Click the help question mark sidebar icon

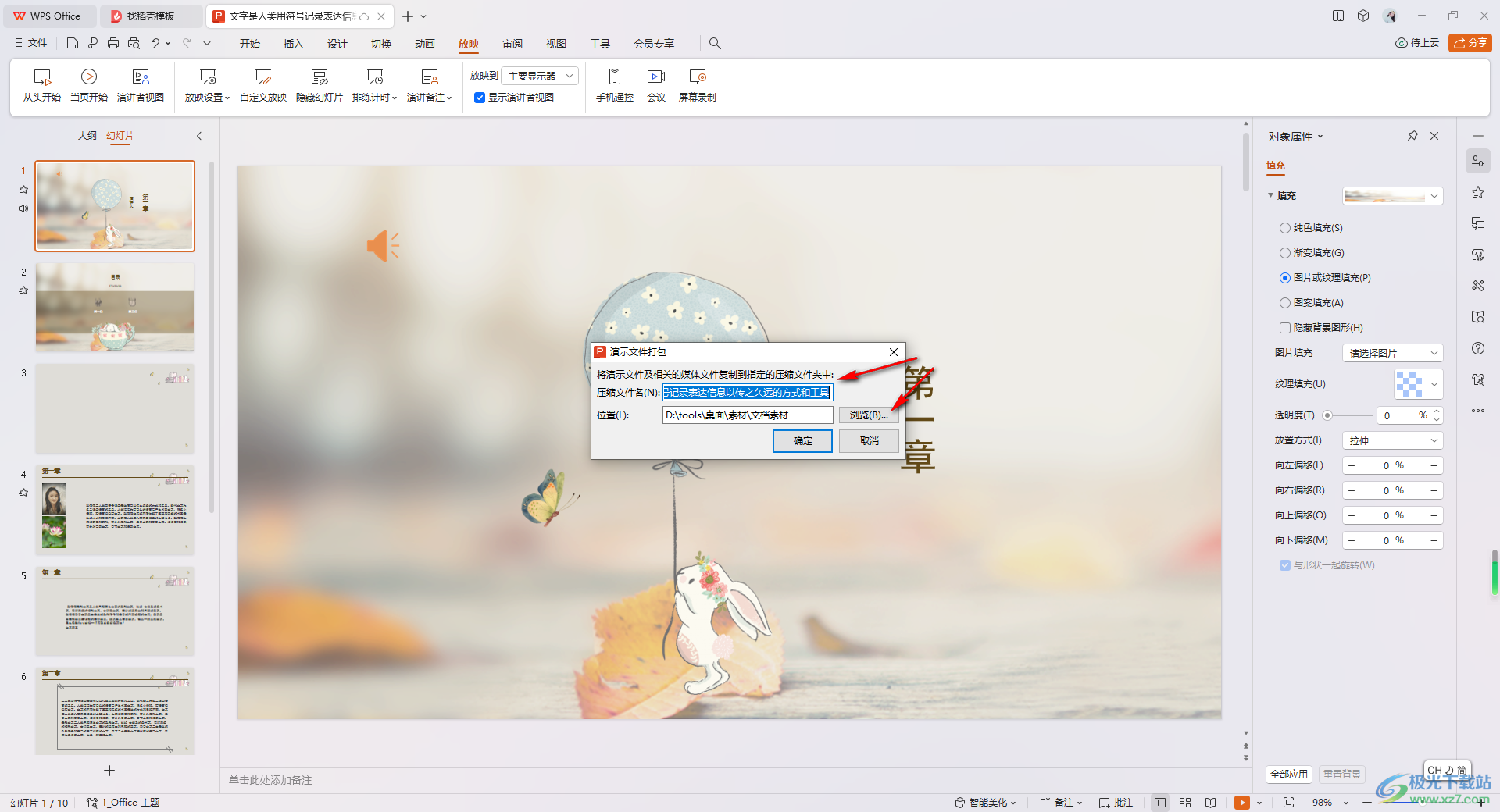point(1478,348)
